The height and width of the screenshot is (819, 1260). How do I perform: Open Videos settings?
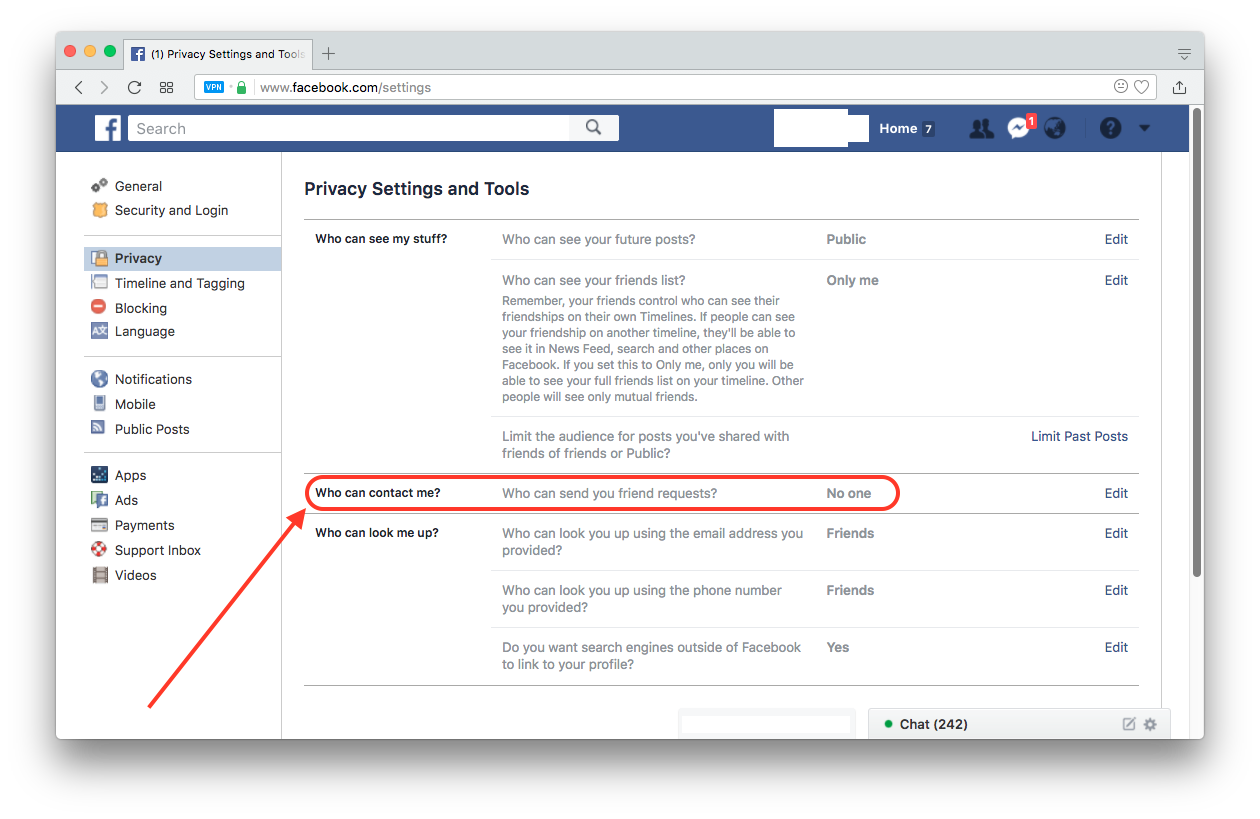point(135,575)
